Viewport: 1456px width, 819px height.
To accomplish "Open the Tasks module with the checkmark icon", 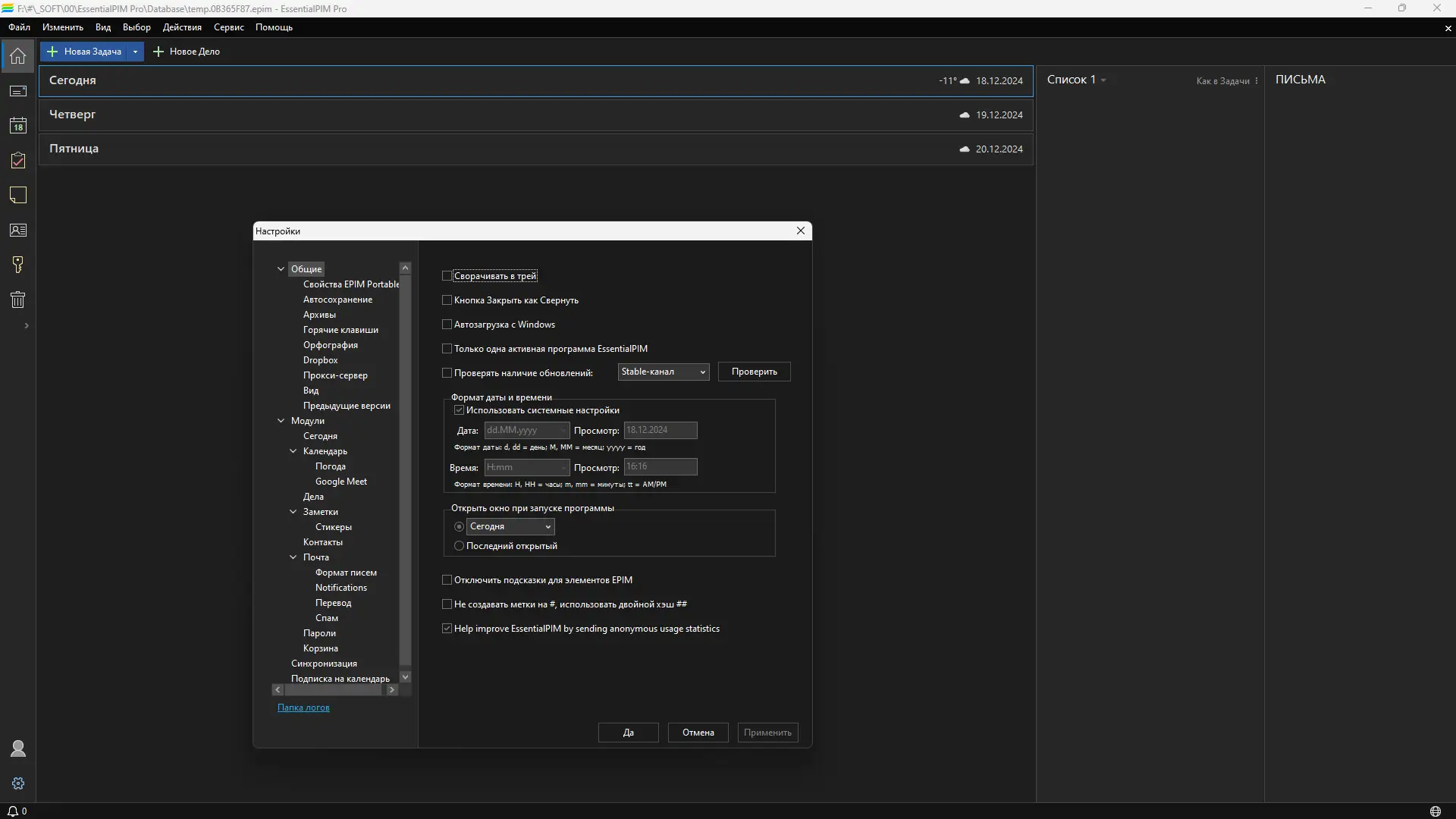I will (x=18, y=161).
